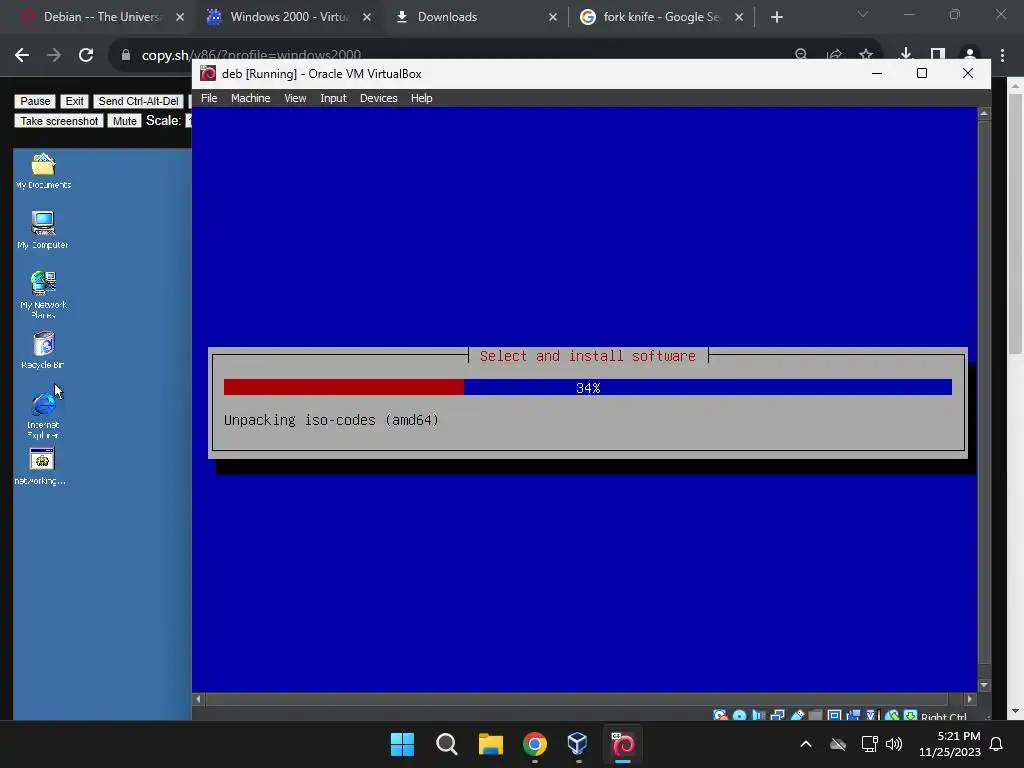
Task: Click the optical disc status icon
Action: (739, 715)
